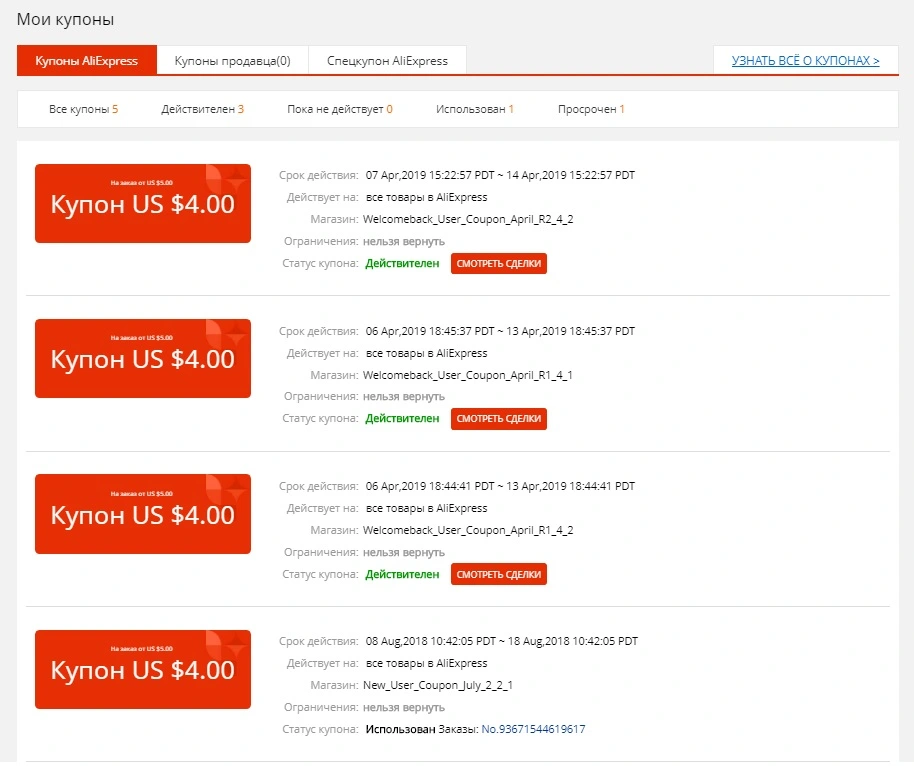
Task: Click the validity dates starting 06 Apr,2019 18:45:37
Action: pos(500,331)
